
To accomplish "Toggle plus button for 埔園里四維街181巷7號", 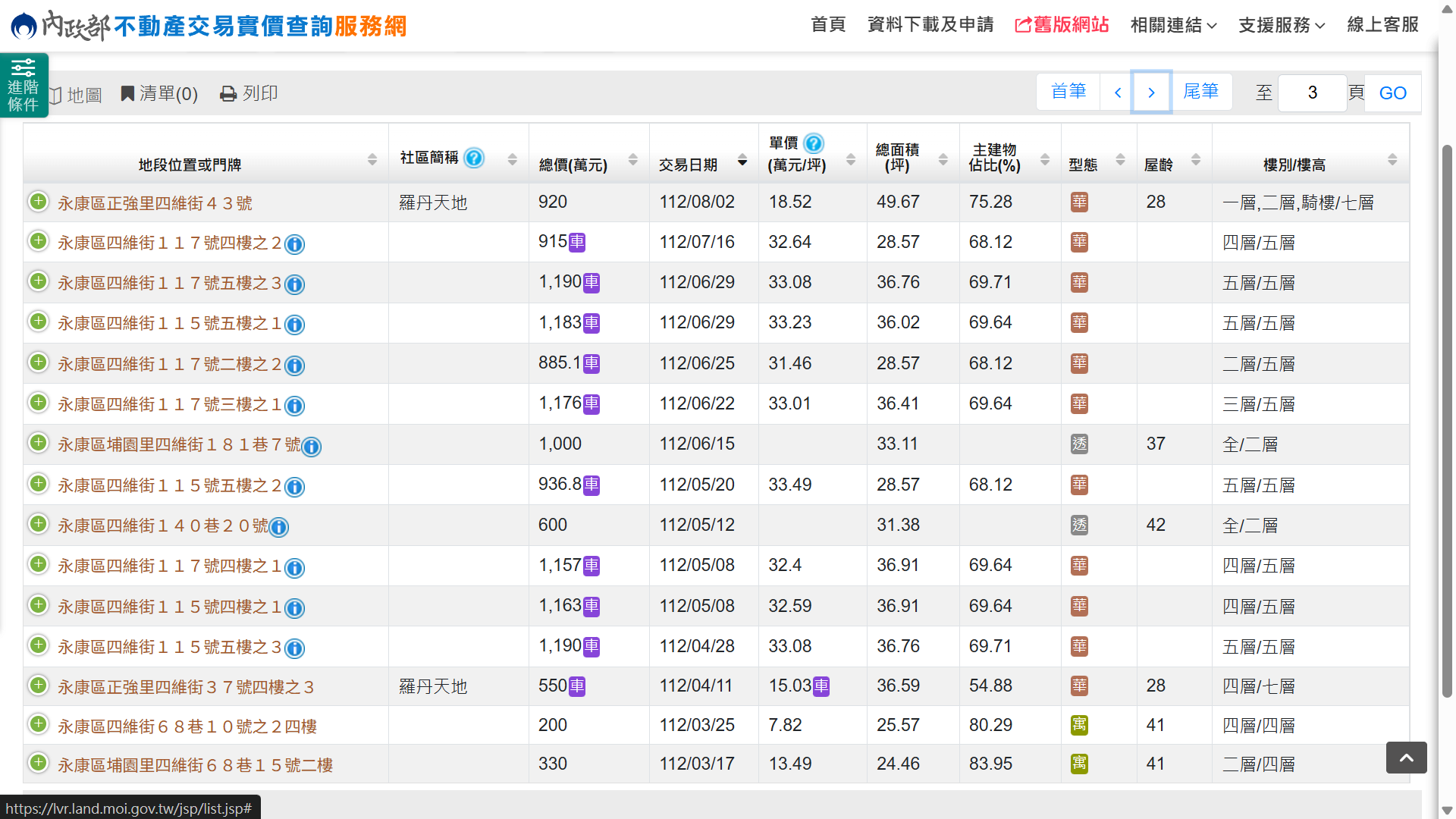I will pyautogui.click(x=38, y=443).
